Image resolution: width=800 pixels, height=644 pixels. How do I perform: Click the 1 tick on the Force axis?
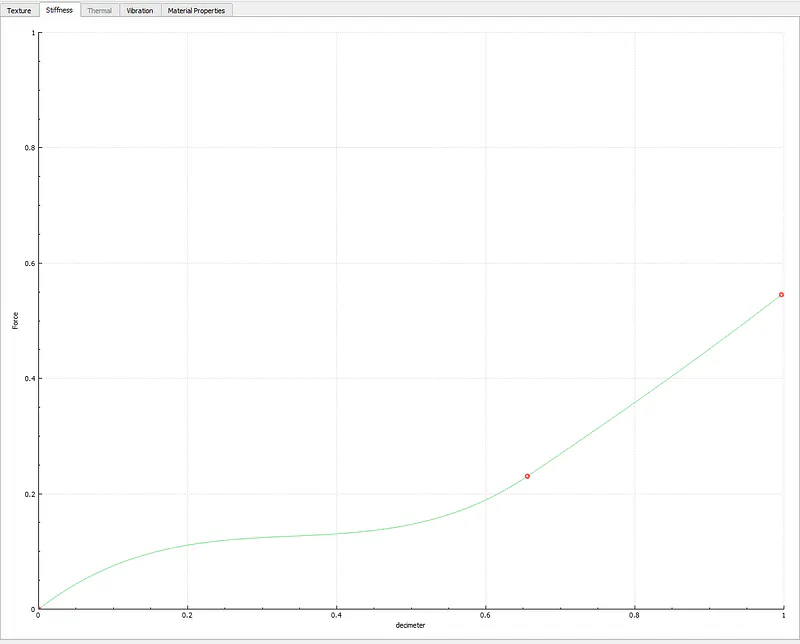coord(34,33)
